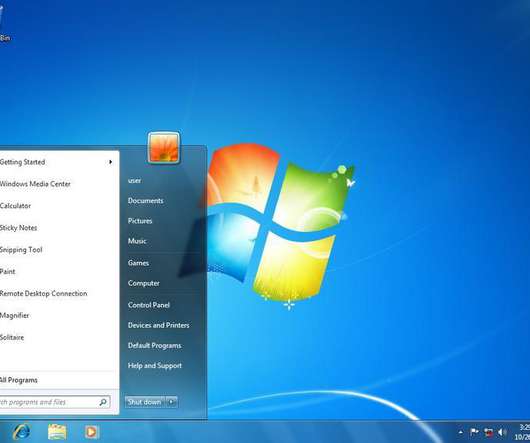Expand Getting Started submenu arrow
Image resolution: width=530 pixels, height=443 pixels.
click(110, 162)
